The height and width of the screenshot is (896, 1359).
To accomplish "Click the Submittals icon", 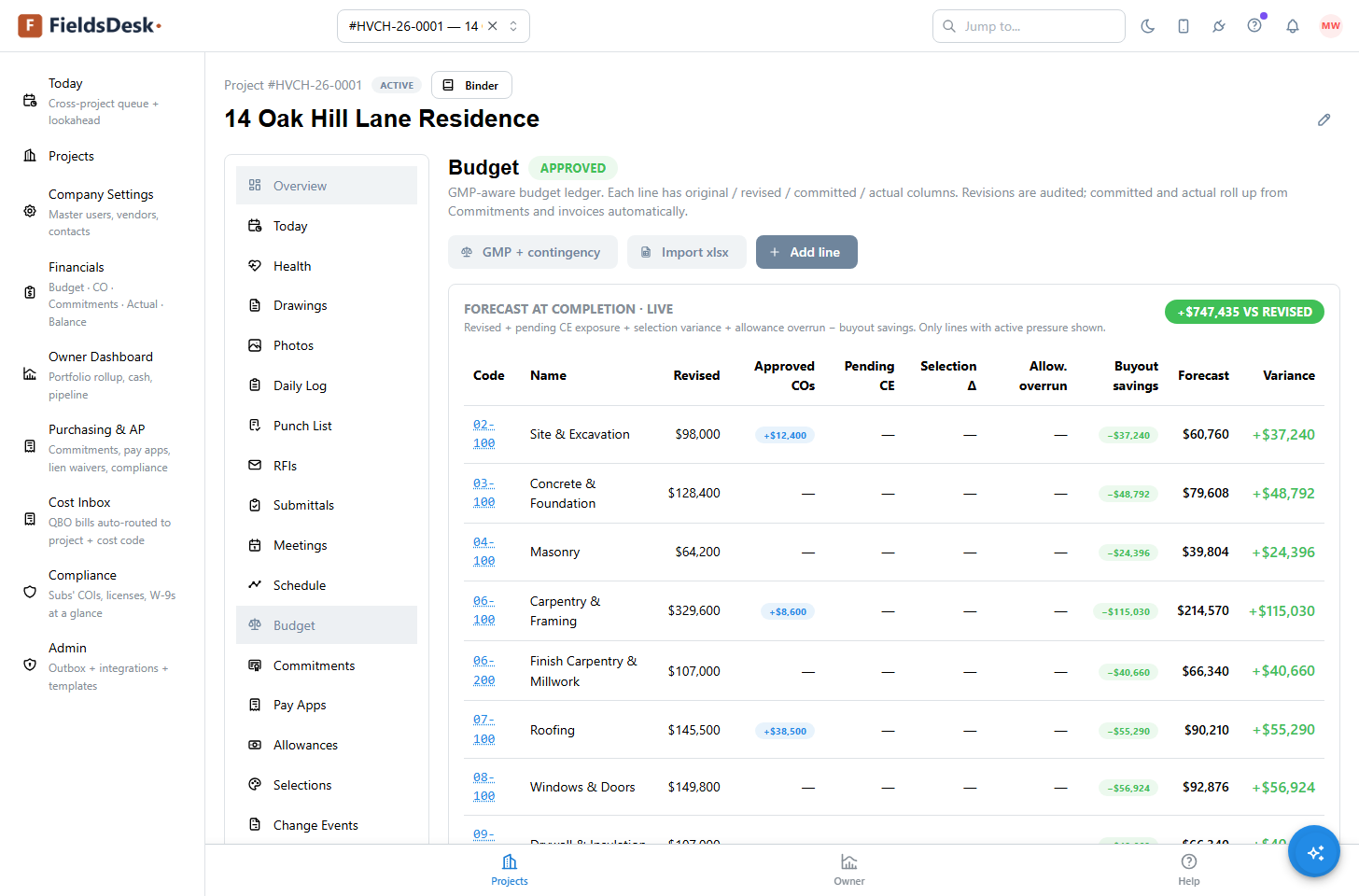I will (255, 505).
